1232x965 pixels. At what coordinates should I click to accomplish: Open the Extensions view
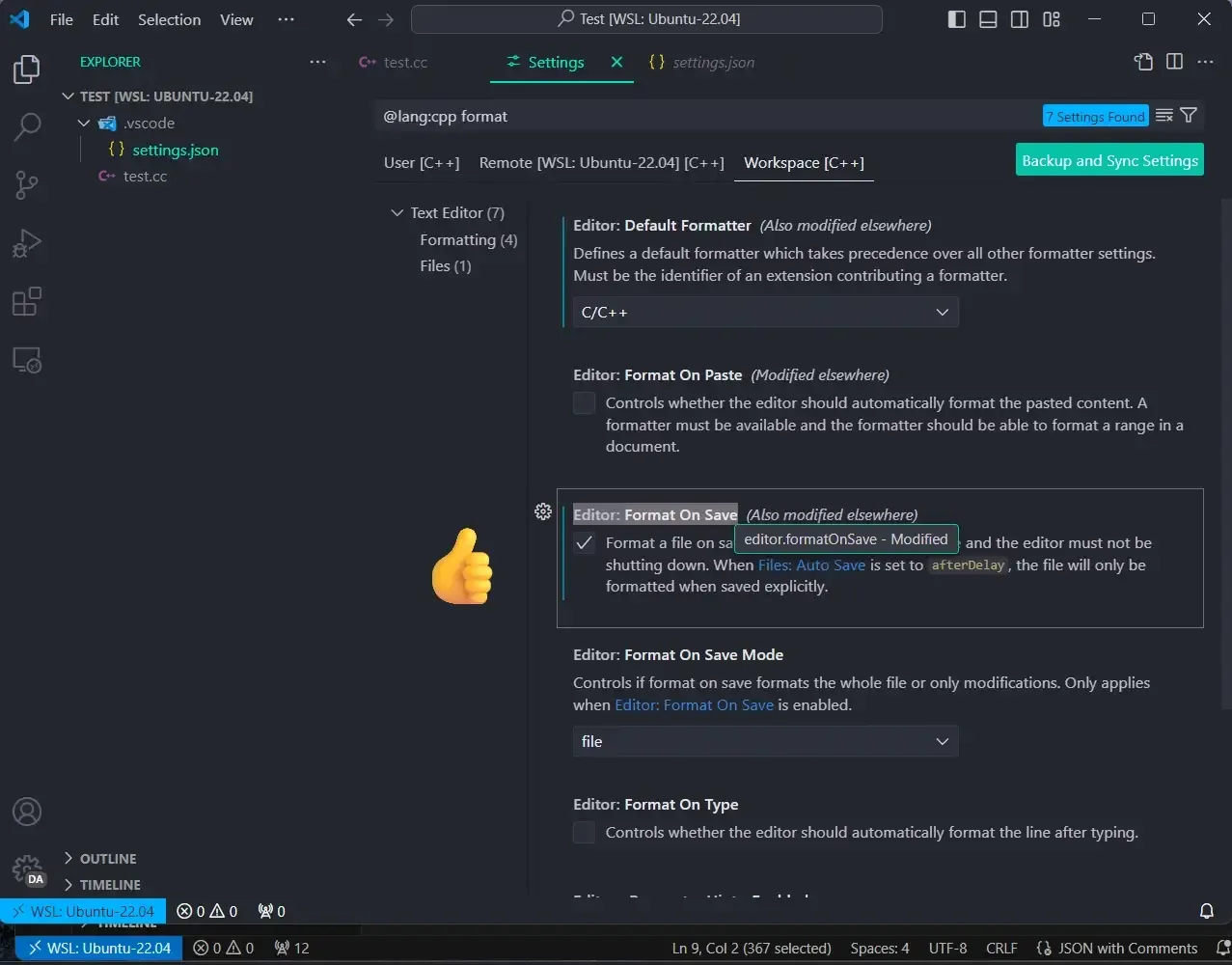(x=27, y=301)
